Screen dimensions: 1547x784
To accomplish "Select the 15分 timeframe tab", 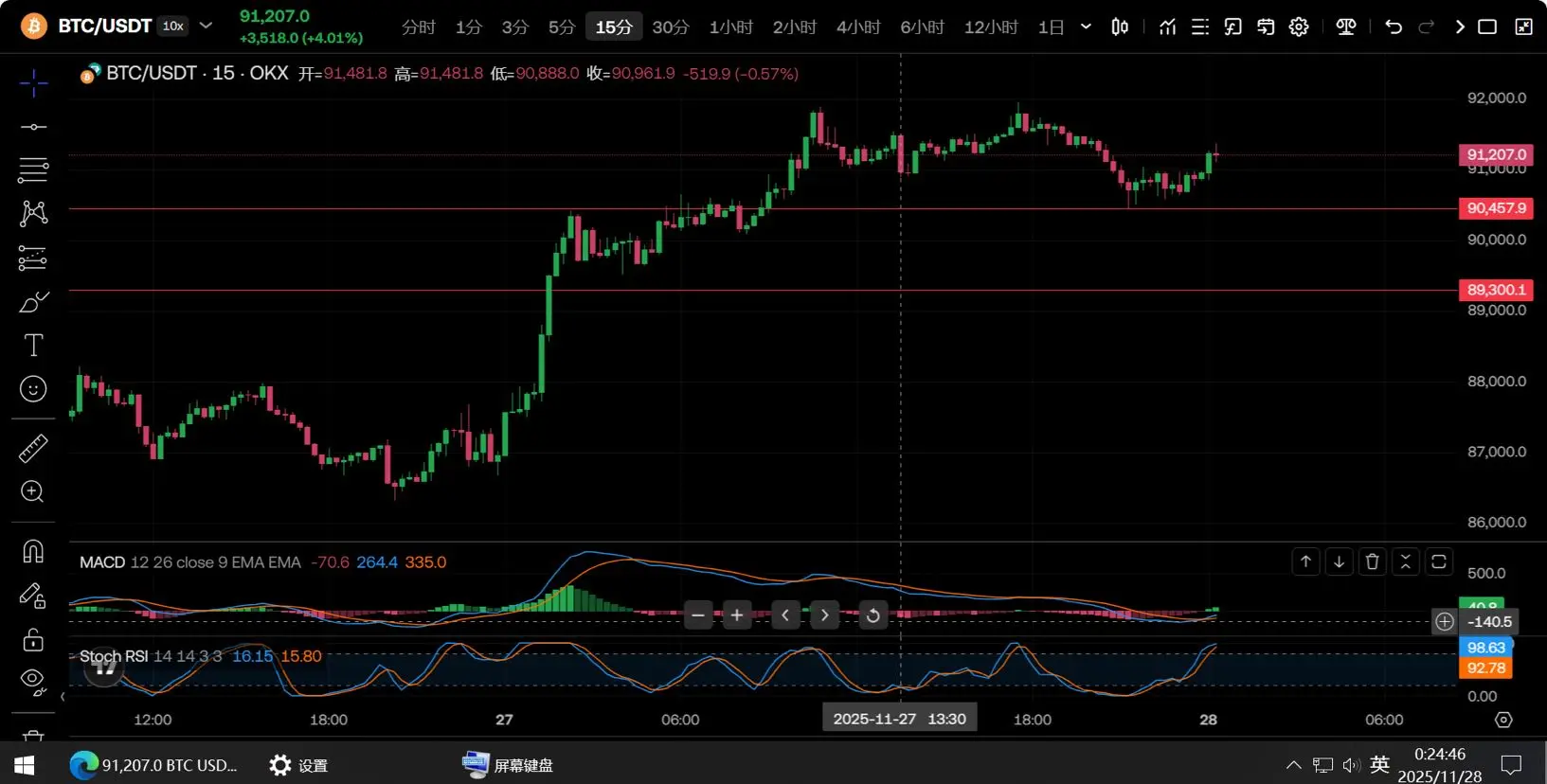I will point(614,27).
